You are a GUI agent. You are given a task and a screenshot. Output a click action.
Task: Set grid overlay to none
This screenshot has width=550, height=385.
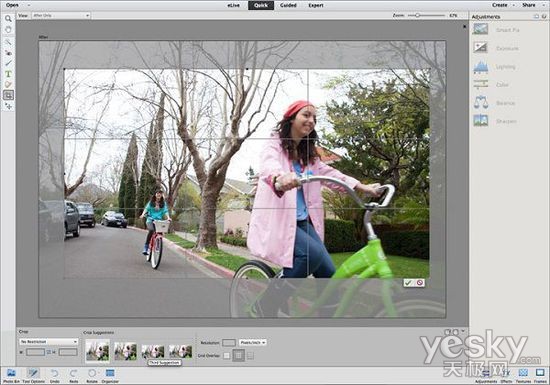[227, 356]
